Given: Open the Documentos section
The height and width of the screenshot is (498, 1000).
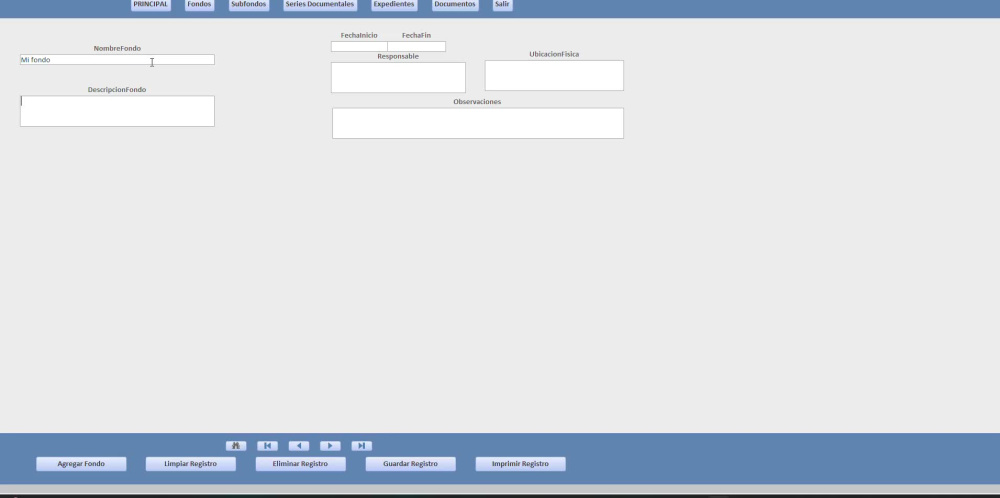Looking at the screenshot, I should (x=455, y=4).
